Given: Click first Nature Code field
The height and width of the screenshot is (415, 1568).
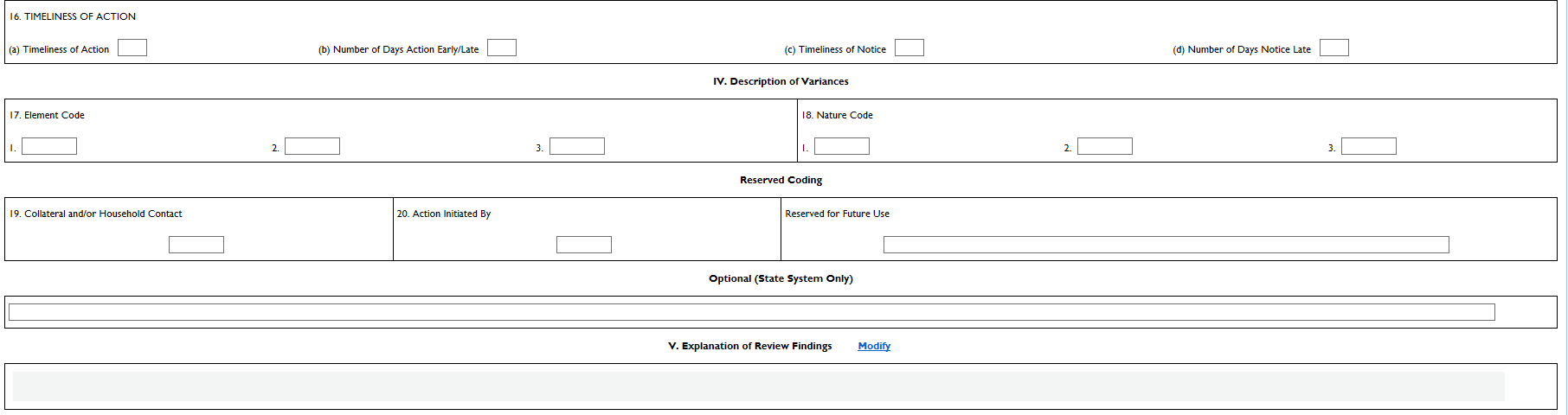Looking at the screenshot, I should [842, 147].
